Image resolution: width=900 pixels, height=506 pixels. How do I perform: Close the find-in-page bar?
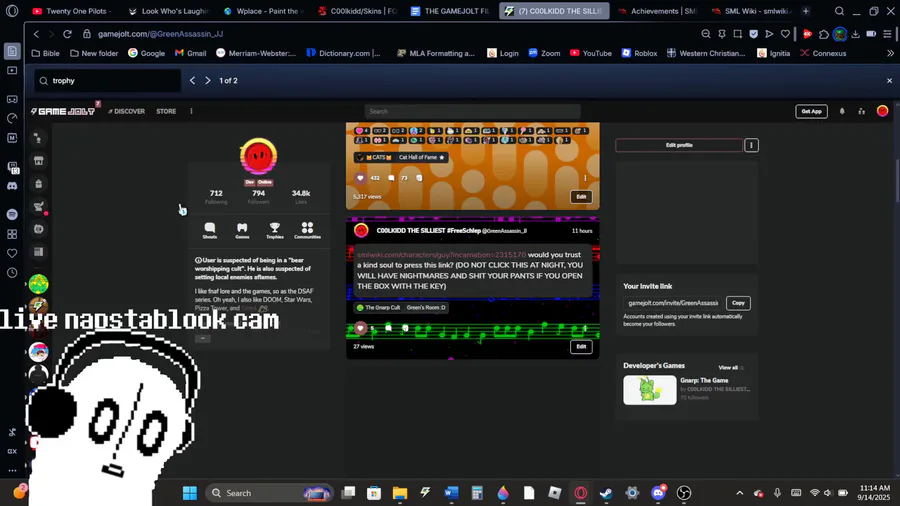tap(889, 81)
